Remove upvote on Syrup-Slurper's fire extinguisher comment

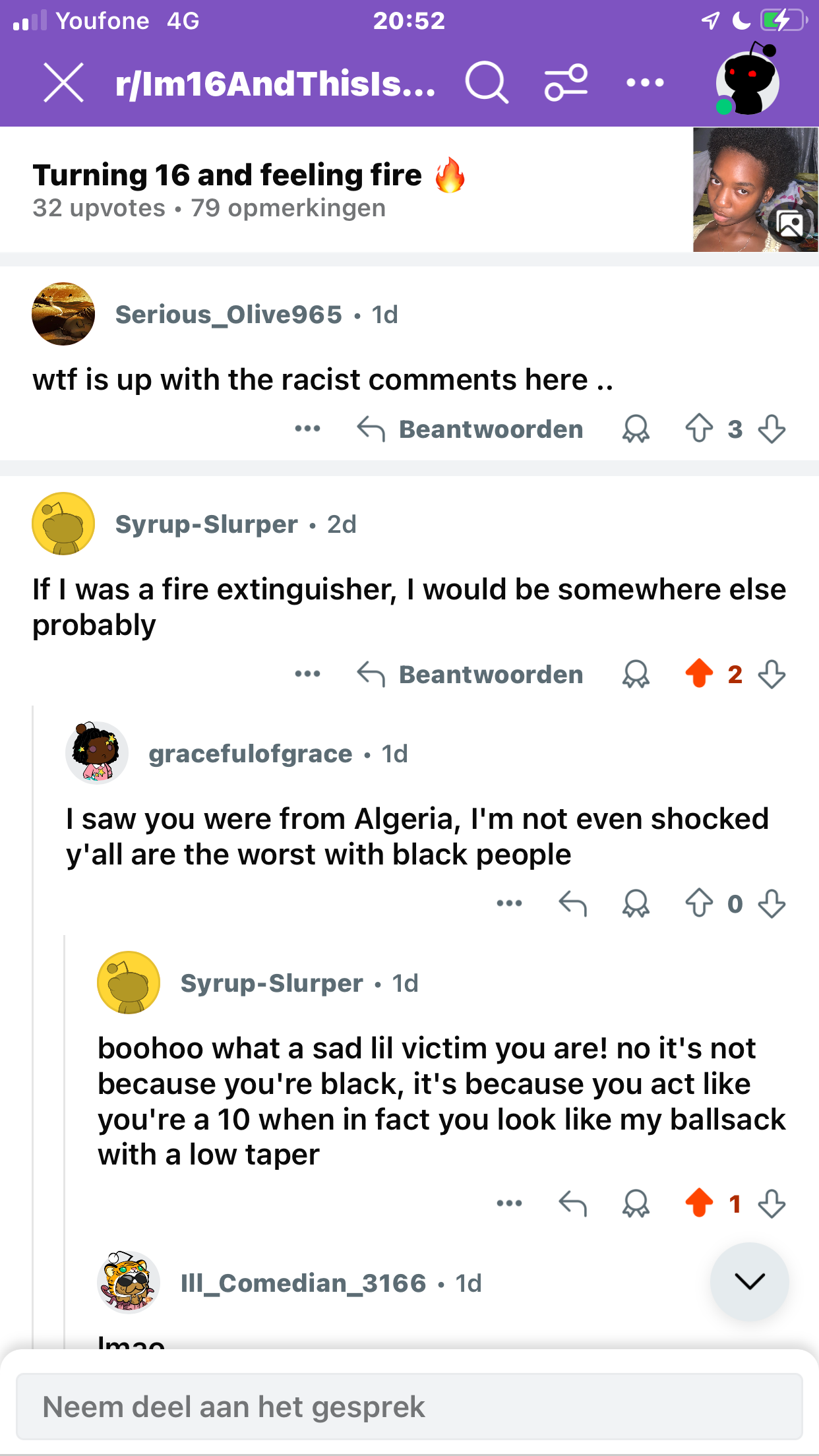[699, 674]
